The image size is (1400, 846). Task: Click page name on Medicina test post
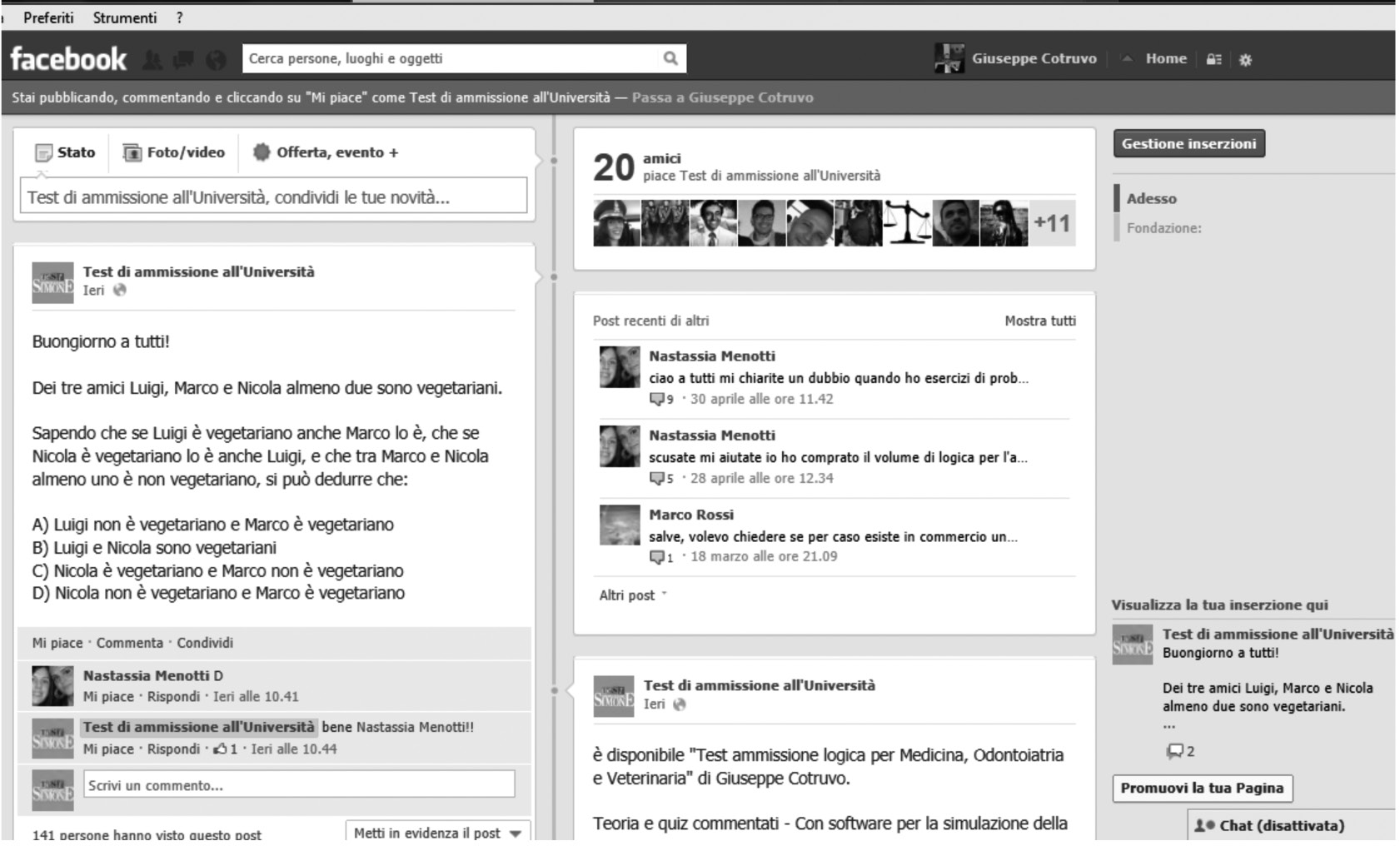[760, 685]
